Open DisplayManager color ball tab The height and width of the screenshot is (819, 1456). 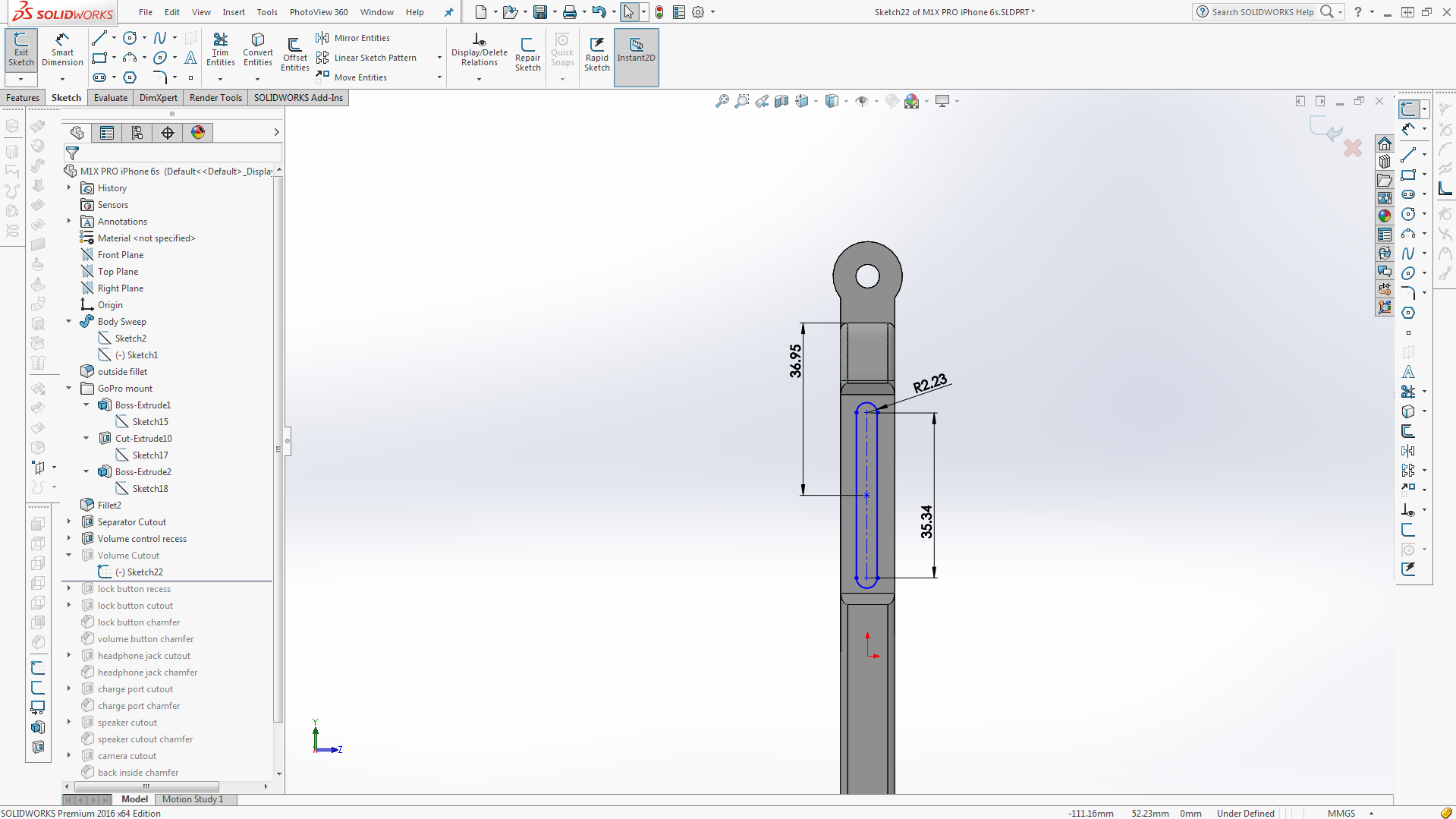point(198,133)
